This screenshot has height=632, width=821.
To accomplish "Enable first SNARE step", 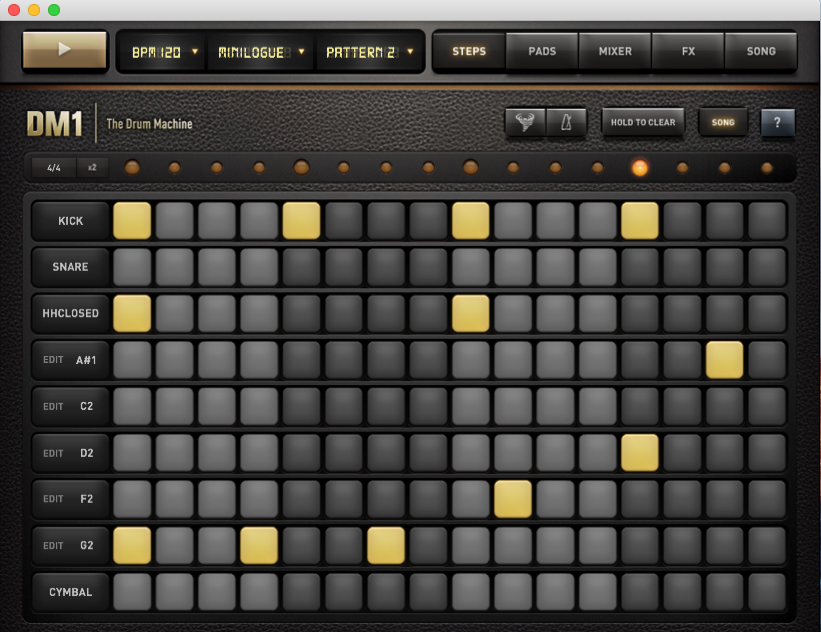I will [132, 267].
